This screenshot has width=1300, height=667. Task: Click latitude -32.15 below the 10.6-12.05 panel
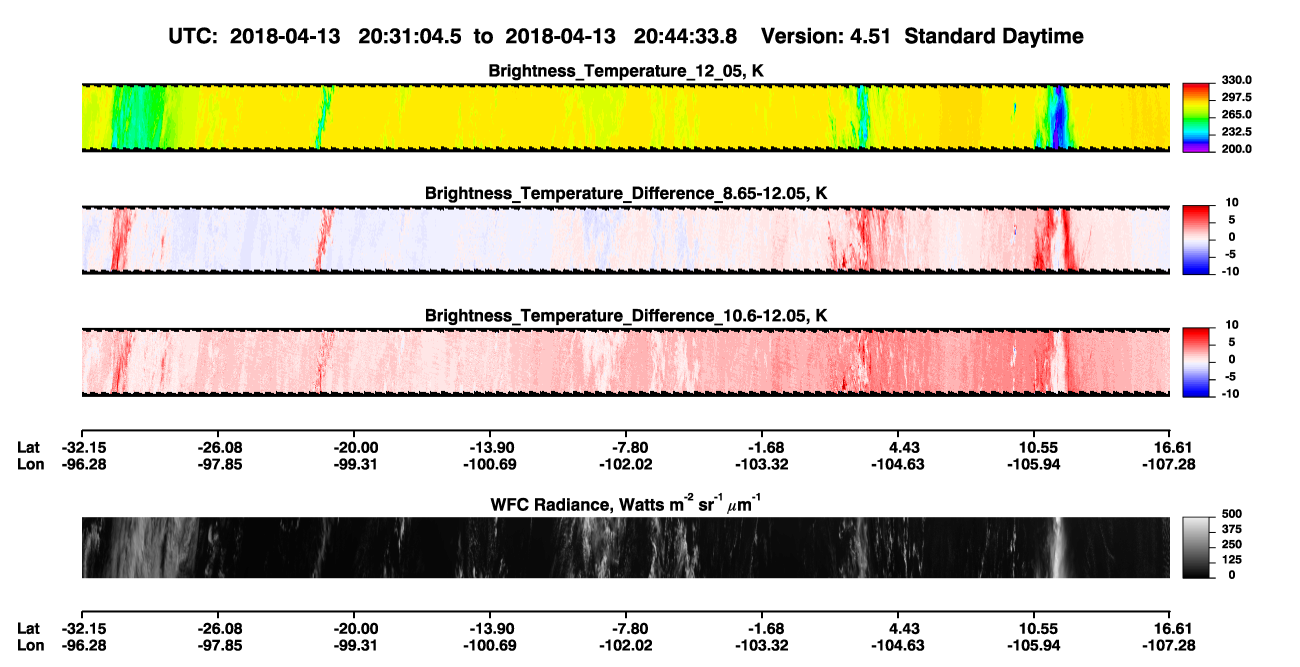point(85,447)
